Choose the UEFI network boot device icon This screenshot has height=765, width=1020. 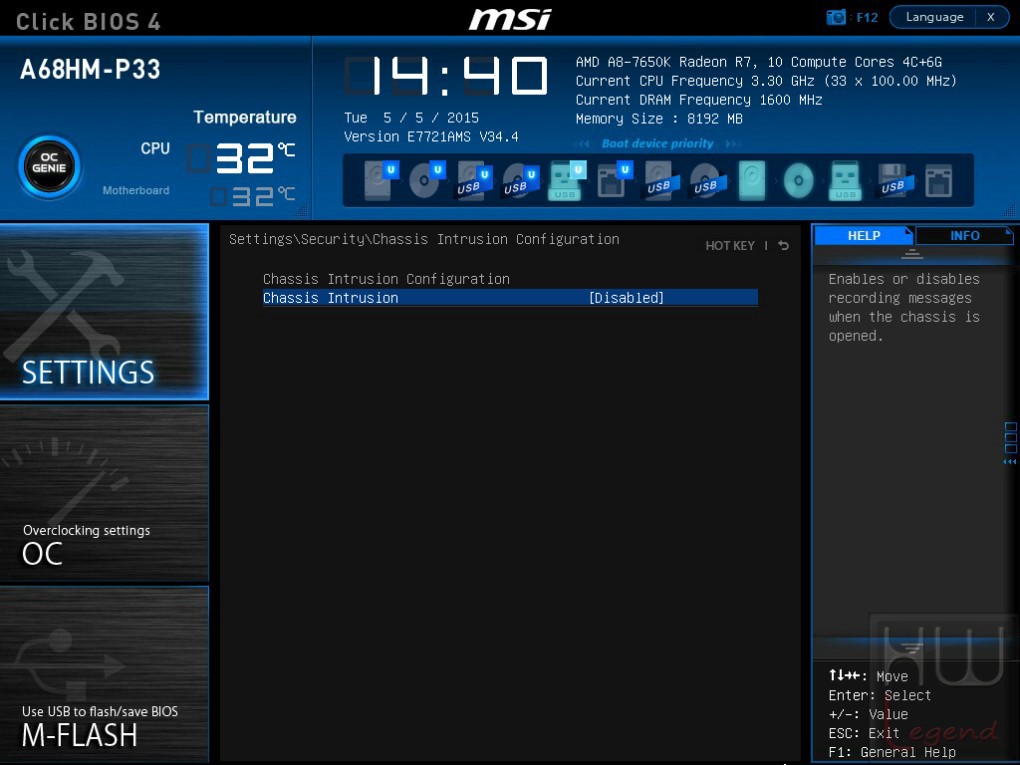614,180
